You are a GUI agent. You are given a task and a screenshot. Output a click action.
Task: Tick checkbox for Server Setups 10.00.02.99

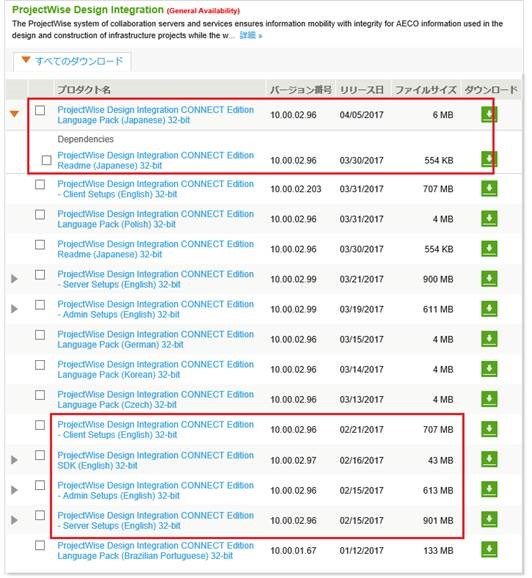[x=40, y=275]
